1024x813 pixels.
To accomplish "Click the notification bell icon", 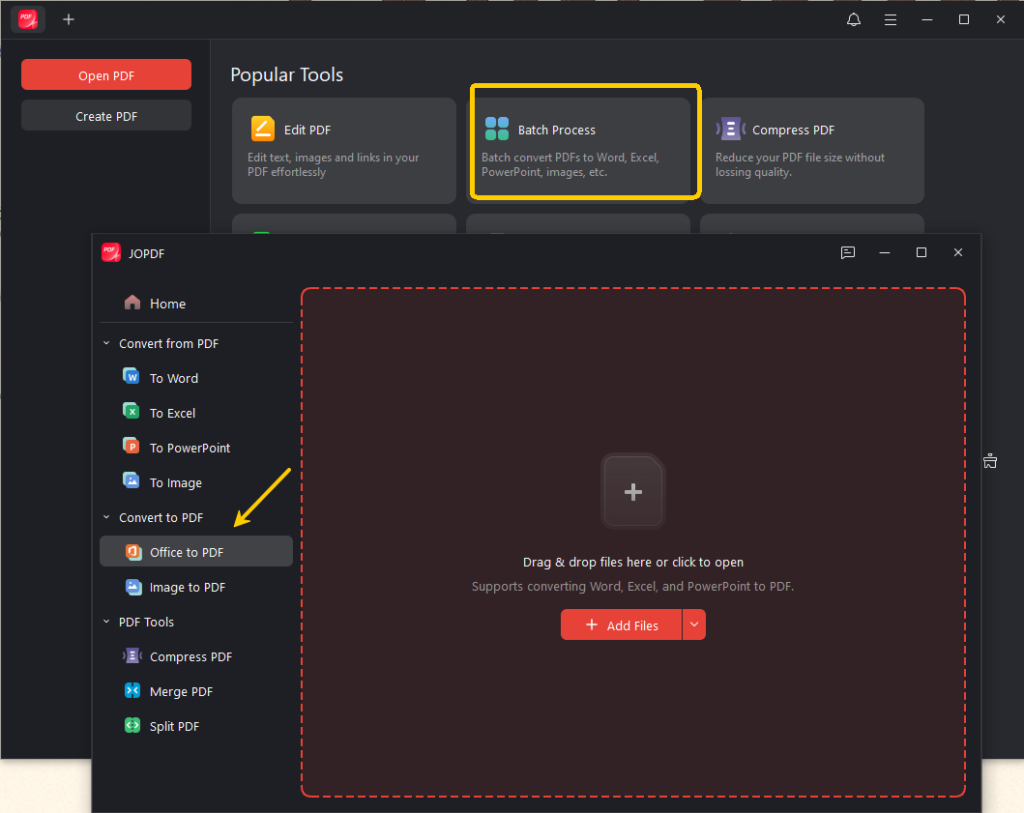I will (x=854, y=20).
